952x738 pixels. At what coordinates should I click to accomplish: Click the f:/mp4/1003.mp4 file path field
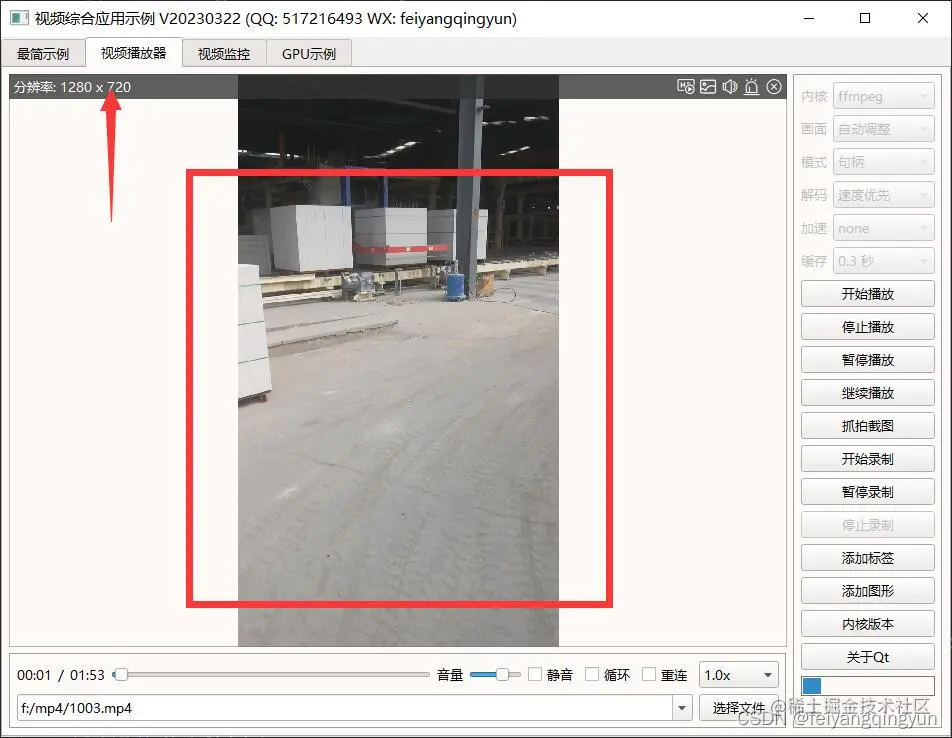(345, 708)
